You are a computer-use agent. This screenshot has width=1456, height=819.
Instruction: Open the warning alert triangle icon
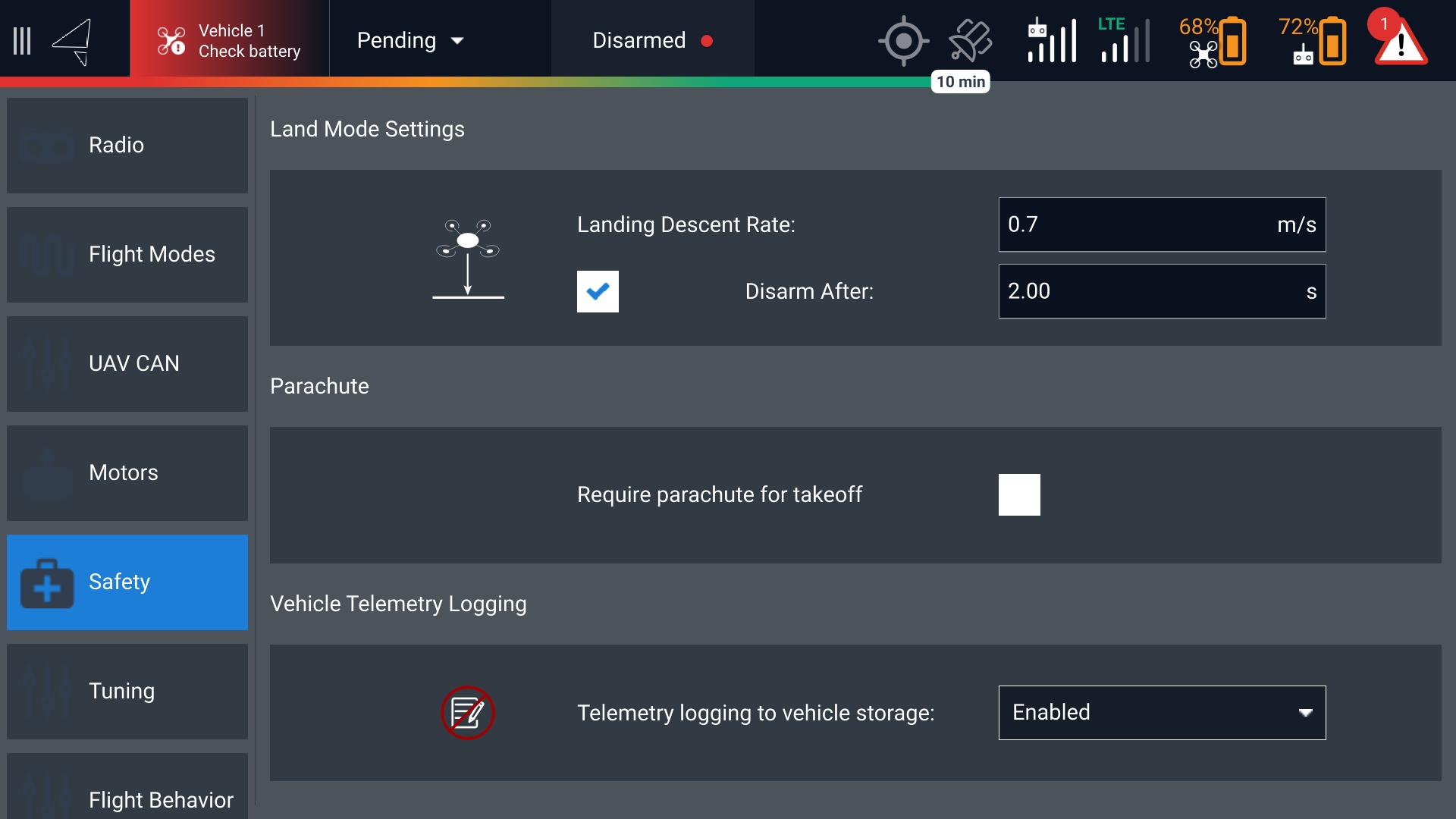coord(1400,41)
